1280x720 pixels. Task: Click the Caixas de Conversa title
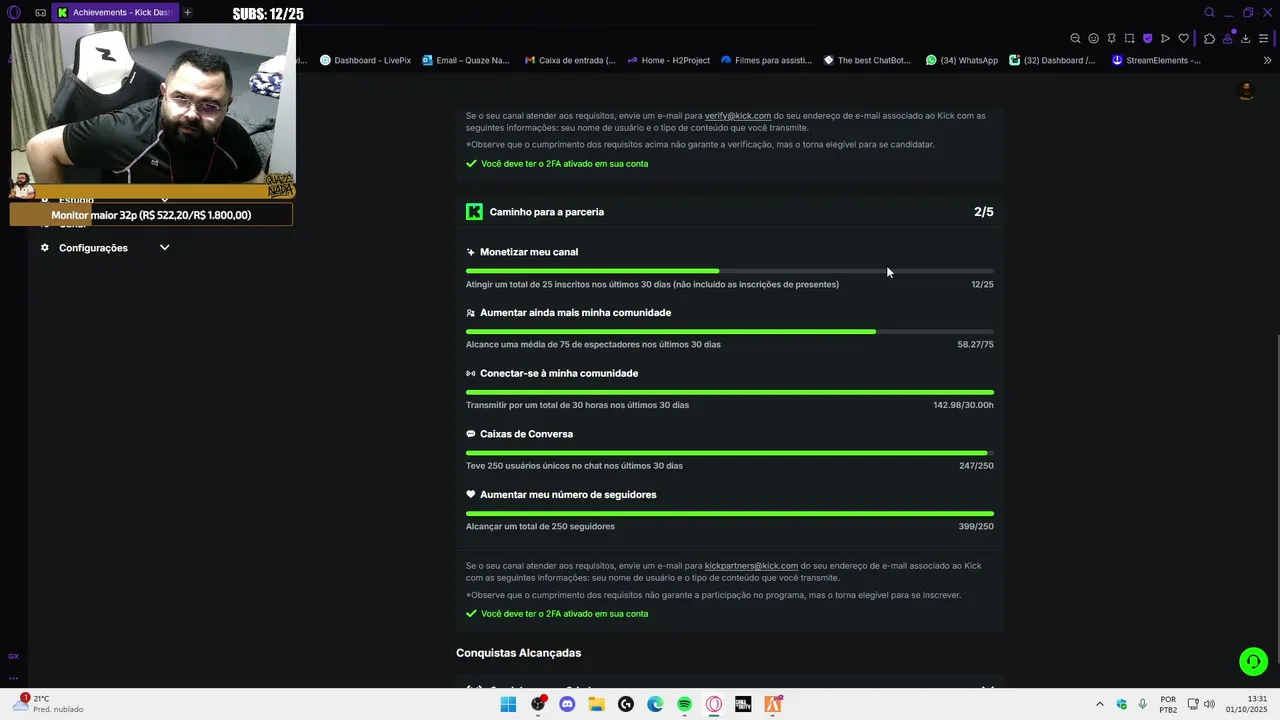[x=526, y=434]
